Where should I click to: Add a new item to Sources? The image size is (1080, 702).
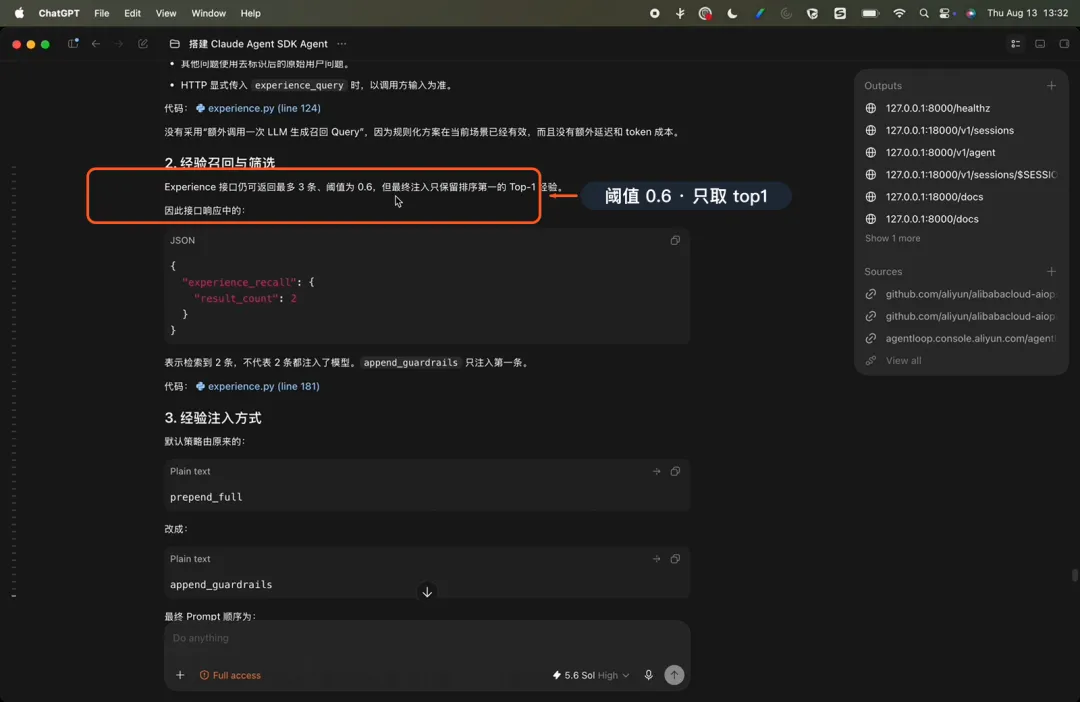pos(1051,271)
